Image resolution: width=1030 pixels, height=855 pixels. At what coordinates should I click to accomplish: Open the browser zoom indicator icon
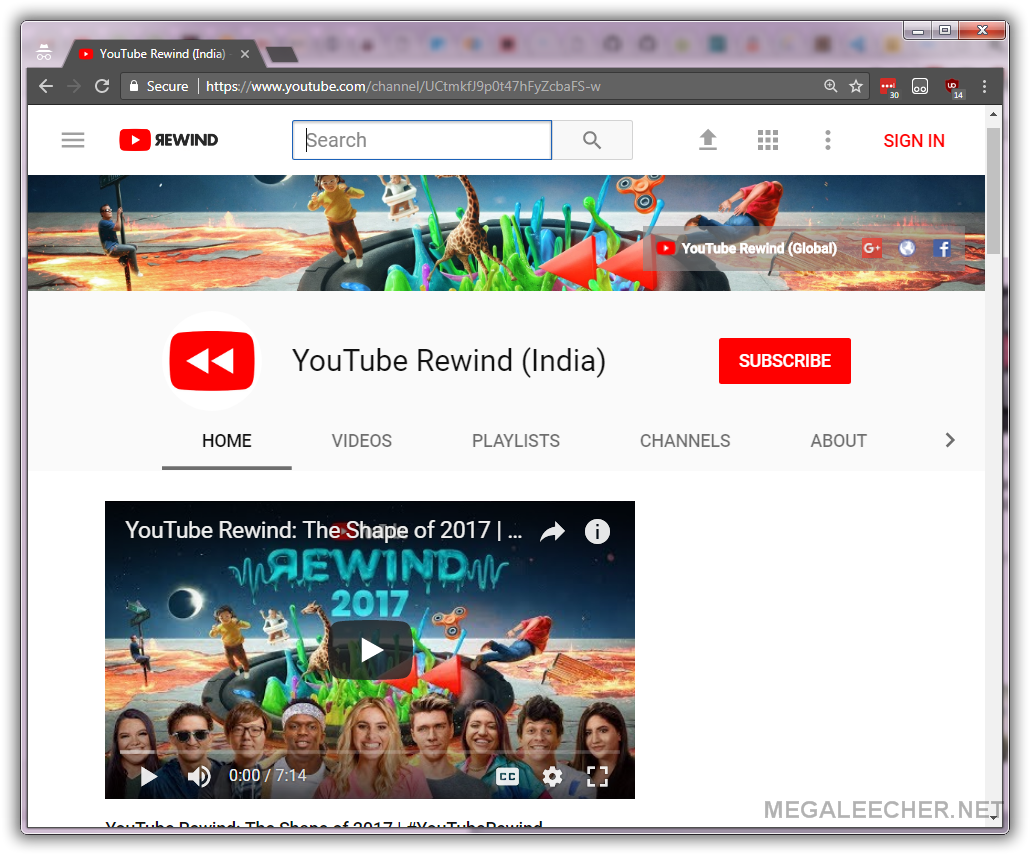tap(830, 86)
